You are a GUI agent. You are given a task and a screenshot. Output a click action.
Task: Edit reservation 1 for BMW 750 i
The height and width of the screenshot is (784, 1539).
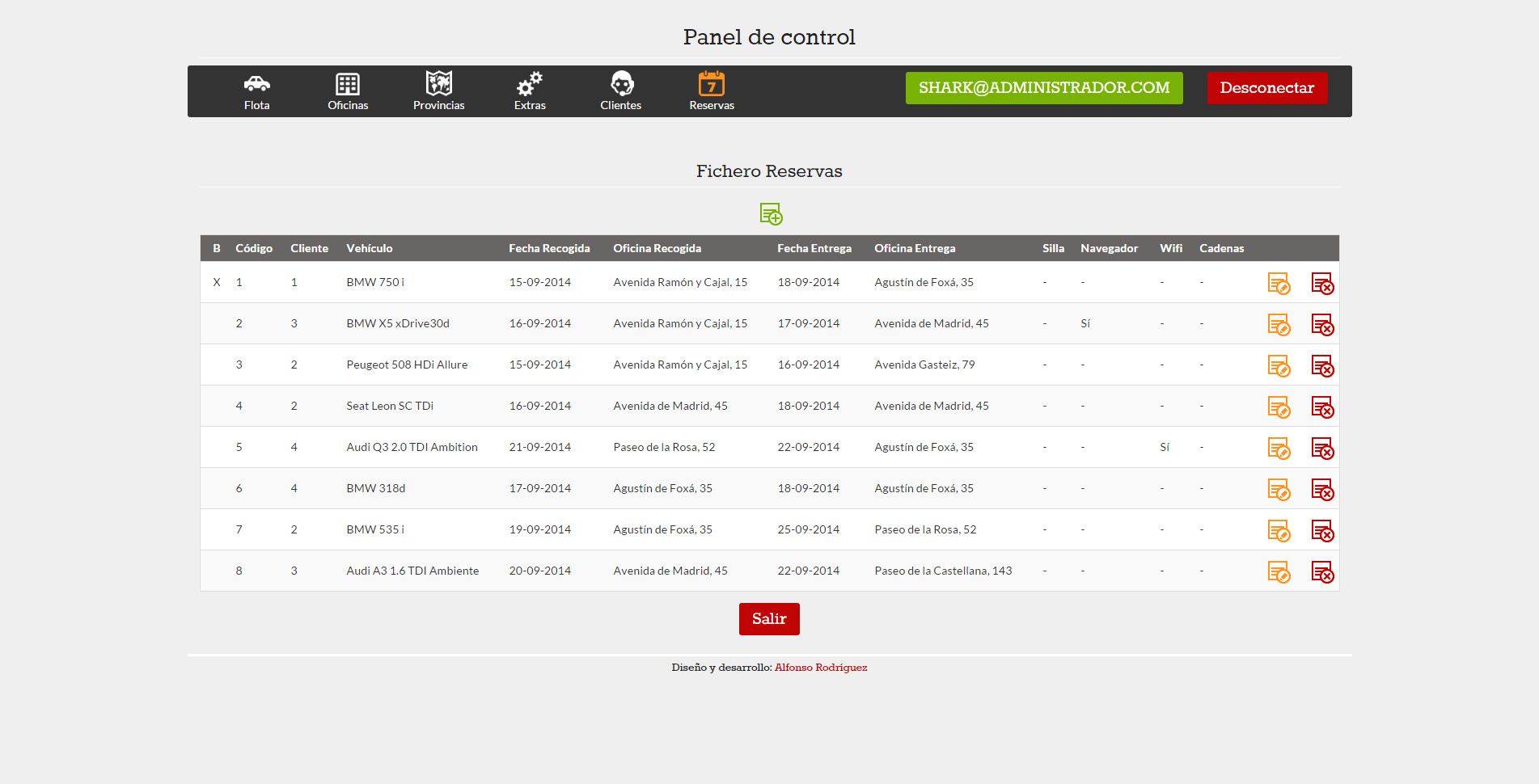(x=1278, y=284)
